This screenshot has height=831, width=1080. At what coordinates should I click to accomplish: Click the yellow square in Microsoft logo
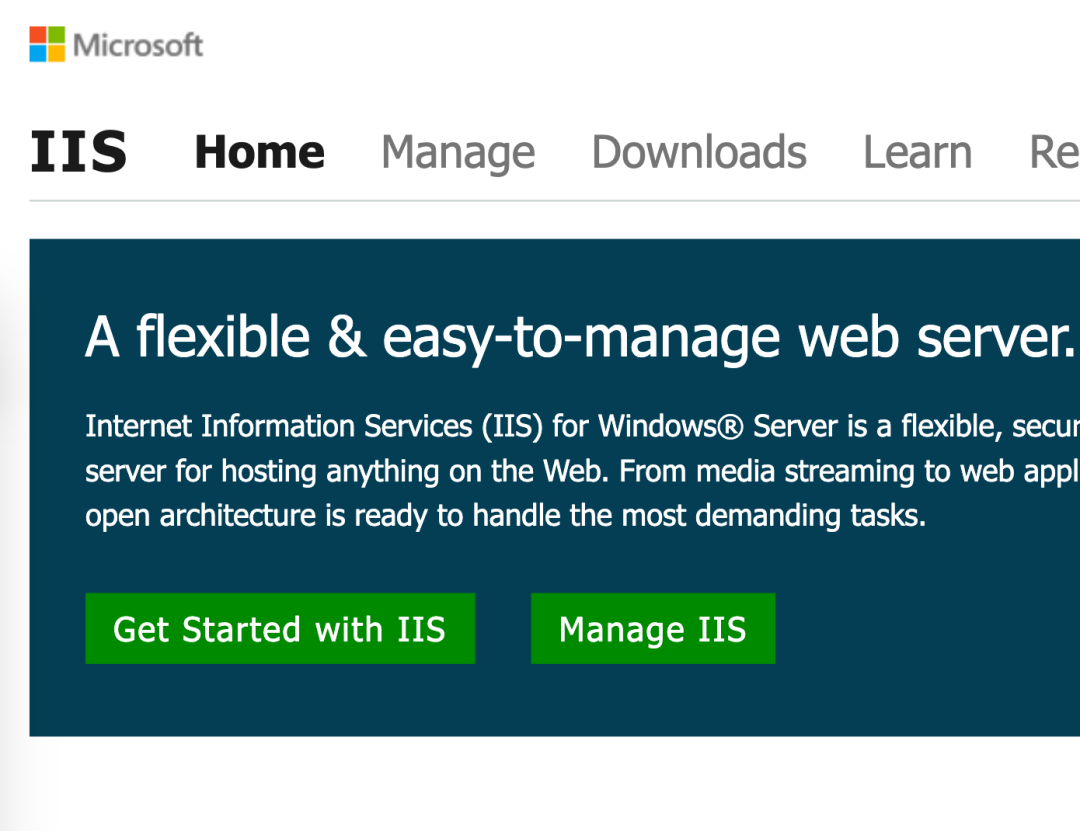56,54
